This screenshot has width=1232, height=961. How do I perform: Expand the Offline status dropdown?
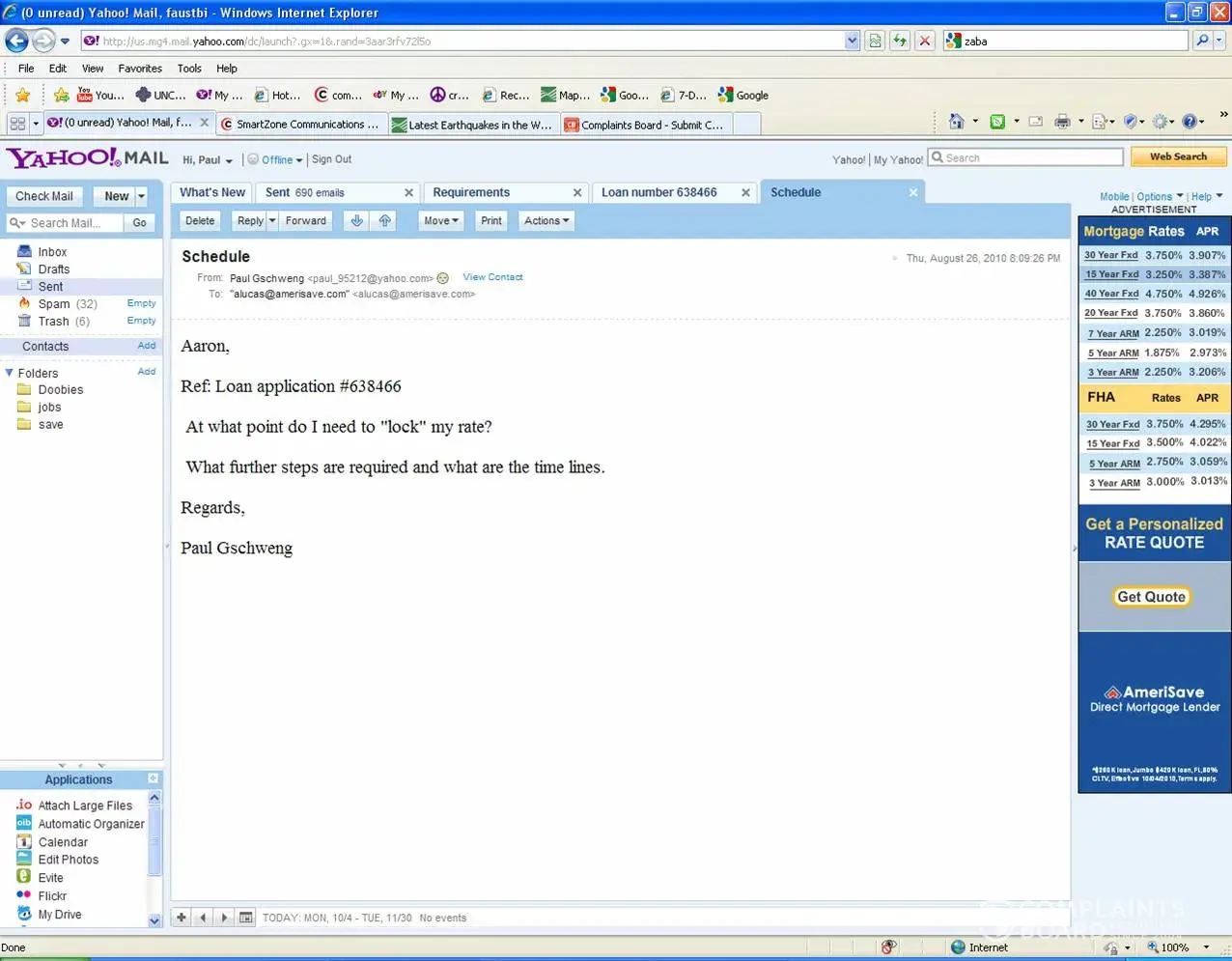pos(299,160)
